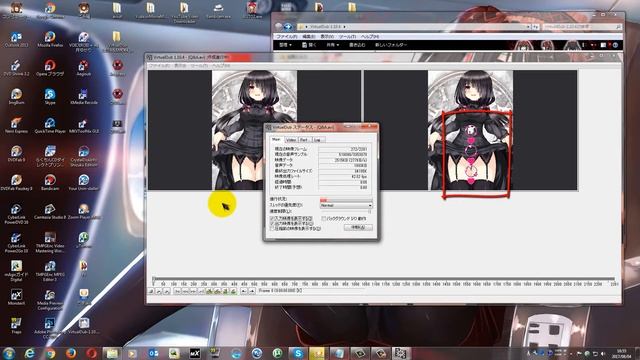Click the output video preview pane

(470, 130)
